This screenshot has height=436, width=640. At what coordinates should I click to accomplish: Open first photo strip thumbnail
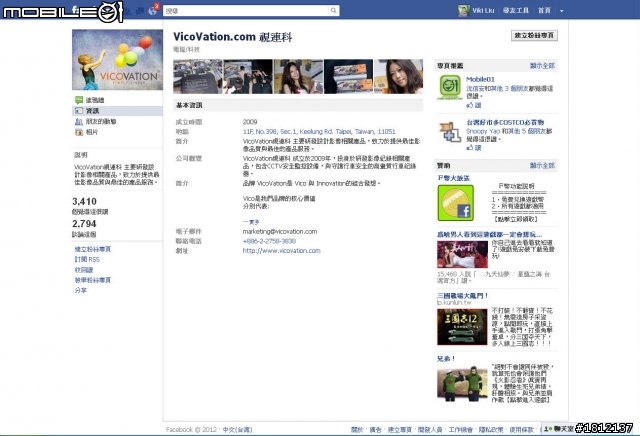point(198,76)
